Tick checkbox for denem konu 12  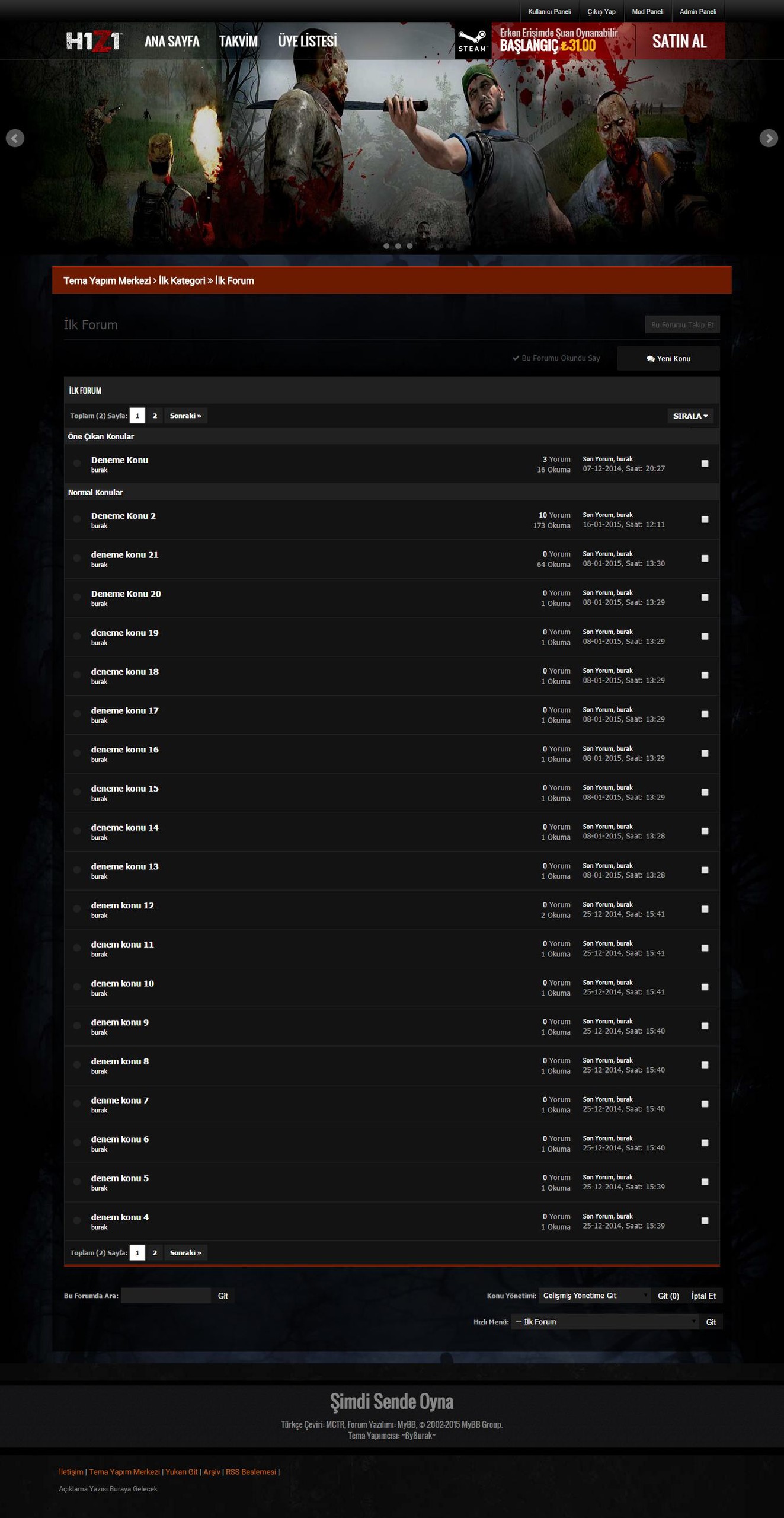click(x=705, y=909)
